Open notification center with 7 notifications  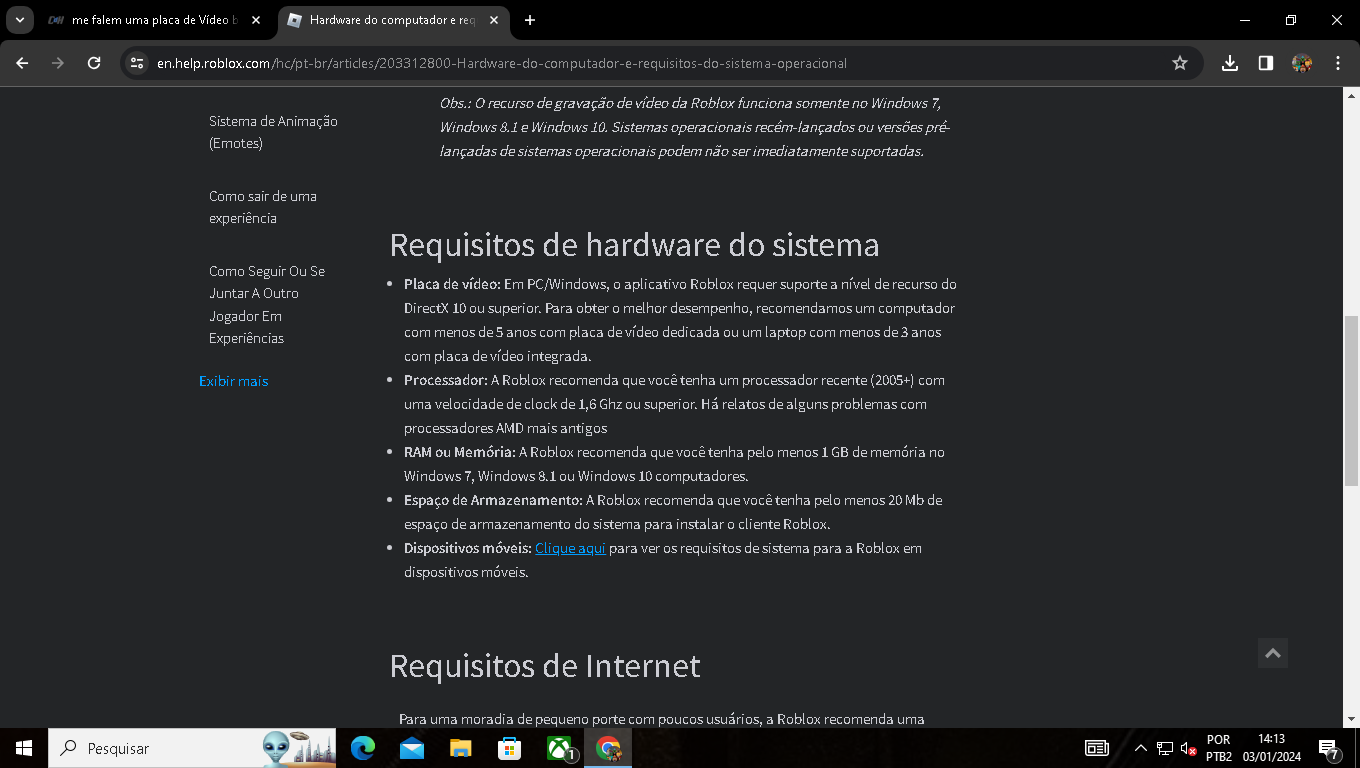(x=1329, y=748)
